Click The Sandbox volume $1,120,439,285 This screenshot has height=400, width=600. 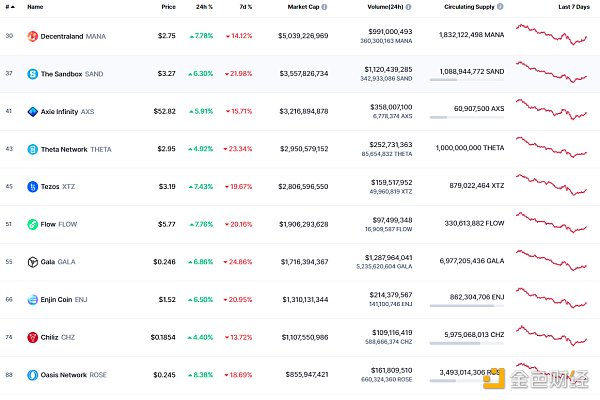[x=388, y=69]
